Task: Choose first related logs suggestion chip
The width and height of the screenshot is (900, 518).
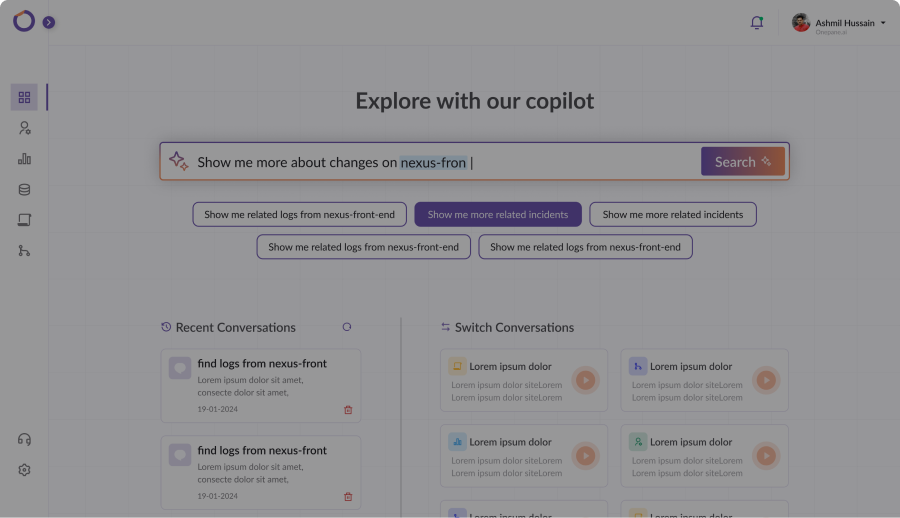Action: (x=300, y=214)
